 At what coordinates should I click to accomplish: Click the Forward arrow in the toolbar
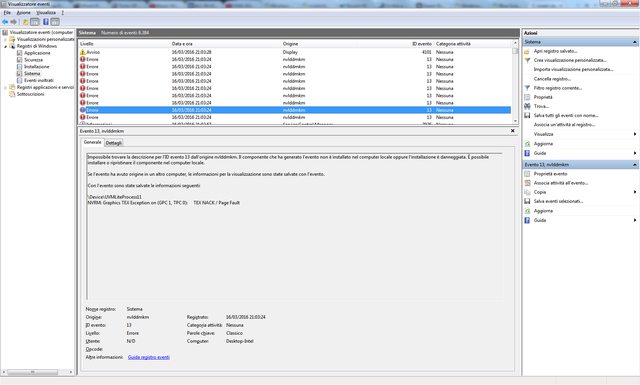14,22
